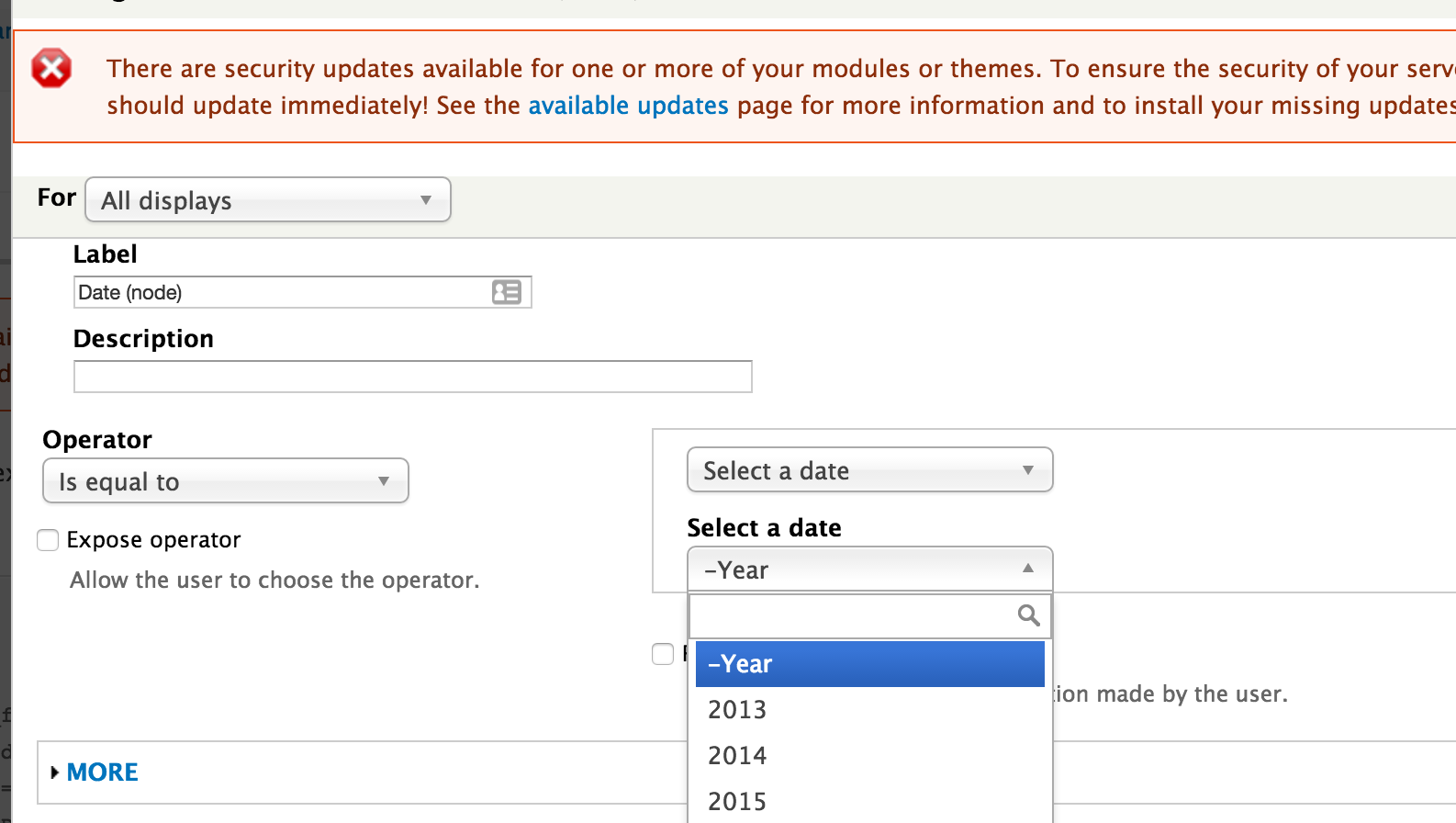
Task: Click the contact card icon in the Label field
Action: click(506, 292)
